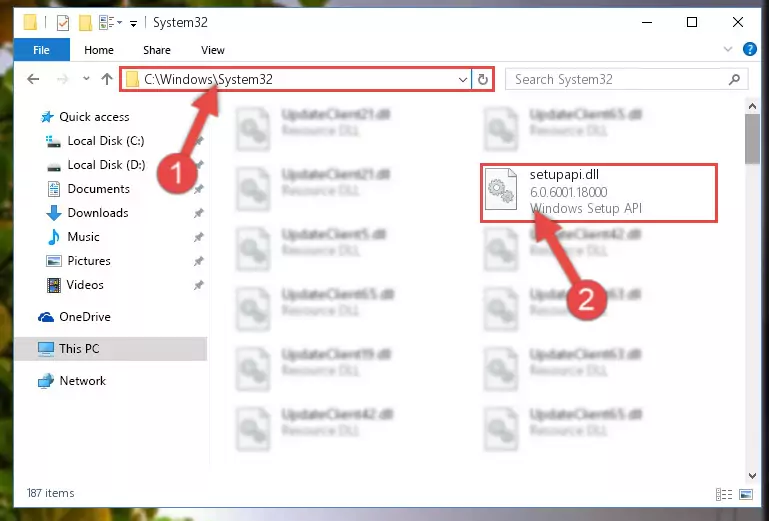
Task: Click the New folder quick access toolbar icon
Action: click(86, 23)
